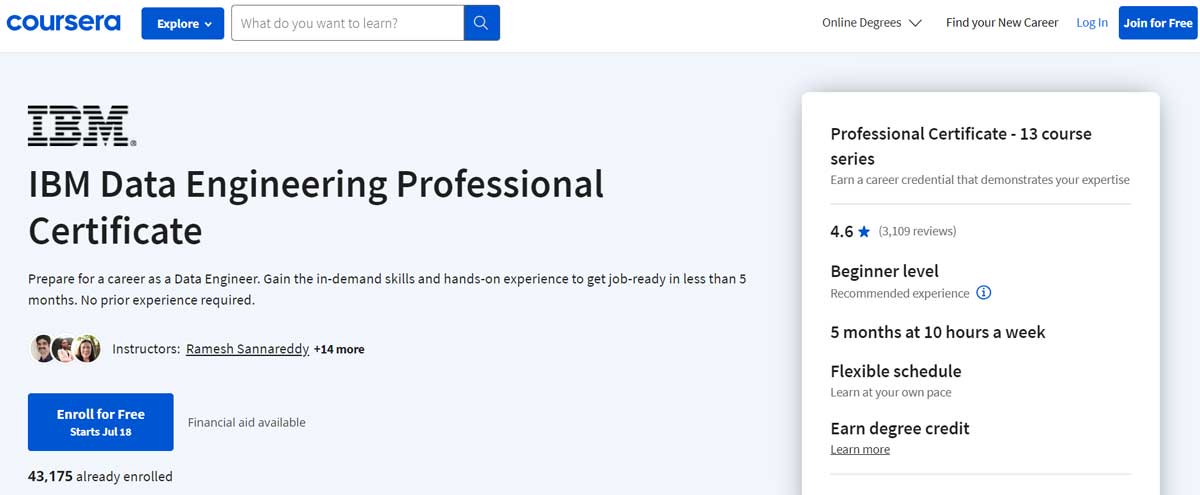Click the Log In link
Viewport: 1200px width, 495px height.
pyautogui.click(x=1092, y=23)
